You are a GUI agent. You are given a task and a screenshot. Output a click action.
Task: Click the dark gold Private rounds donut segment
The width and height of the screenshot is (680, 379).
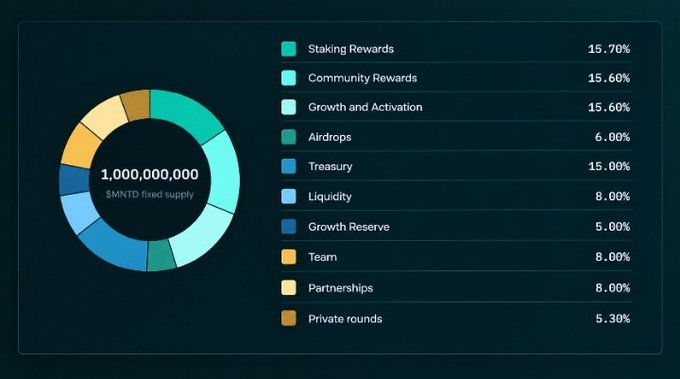(136, 105)
